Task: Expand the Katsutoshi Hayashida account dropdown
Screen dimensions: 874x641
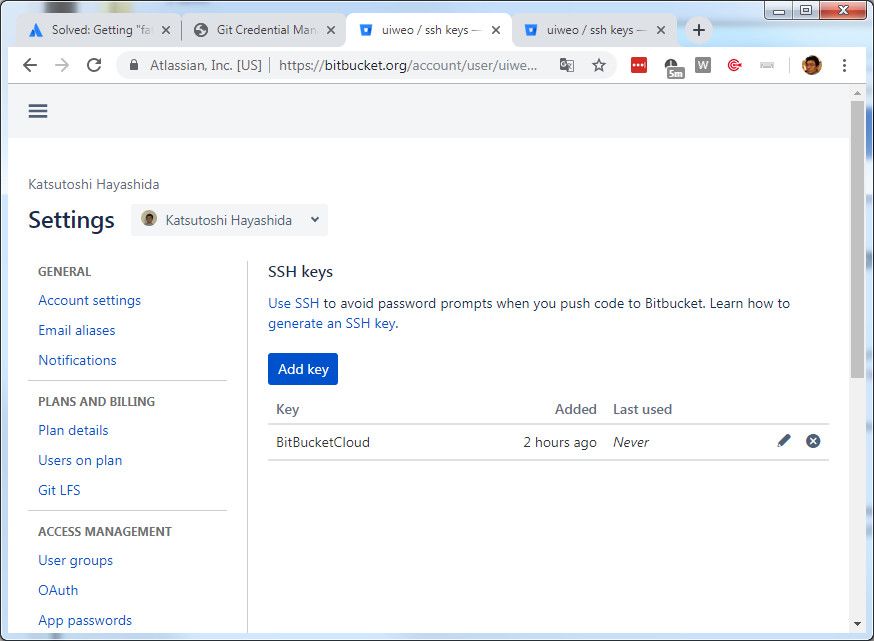Action: (x=229, y=220)
